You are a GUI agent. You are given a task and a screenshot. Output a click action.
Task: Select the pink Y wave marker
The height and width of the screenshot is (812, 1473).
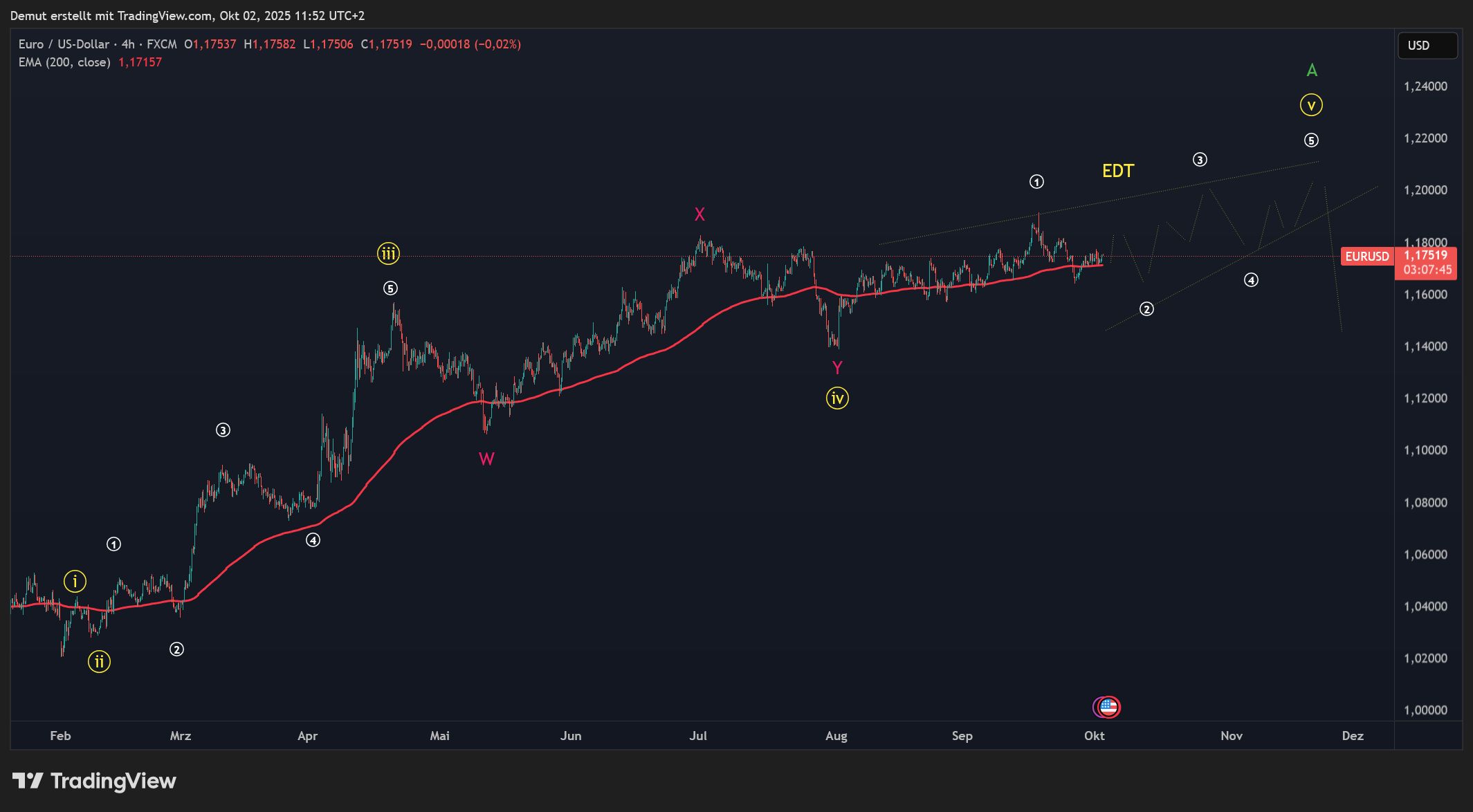click(x=837, y=368)
